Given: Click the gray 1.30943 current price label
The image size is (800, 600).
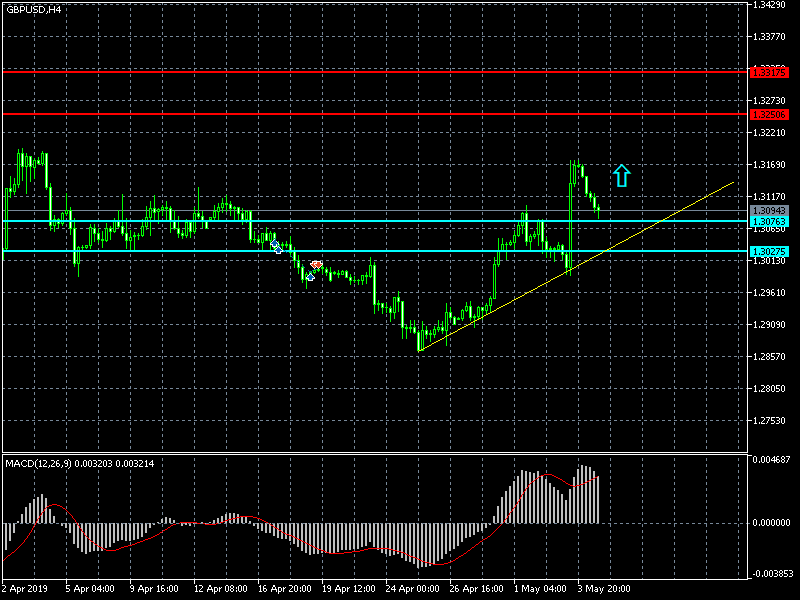Looking at the screenshot, I should (x=767, y=211).
